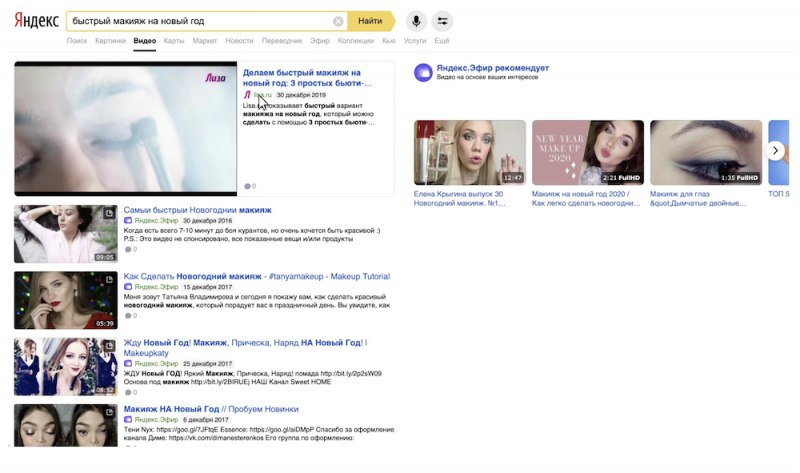The height and width of the screenshot is (473, 800).
Task: Open Елена Крыгина выпуск 30 link
Action: [x=460, y=198]
